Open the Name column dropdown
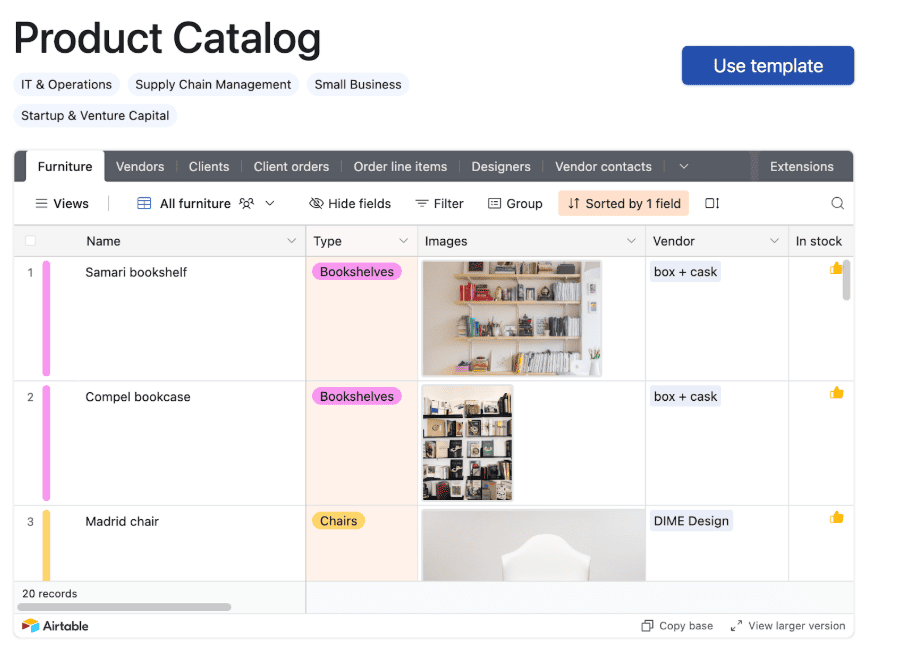Viewport: 898px width, 646px height. 291,240
